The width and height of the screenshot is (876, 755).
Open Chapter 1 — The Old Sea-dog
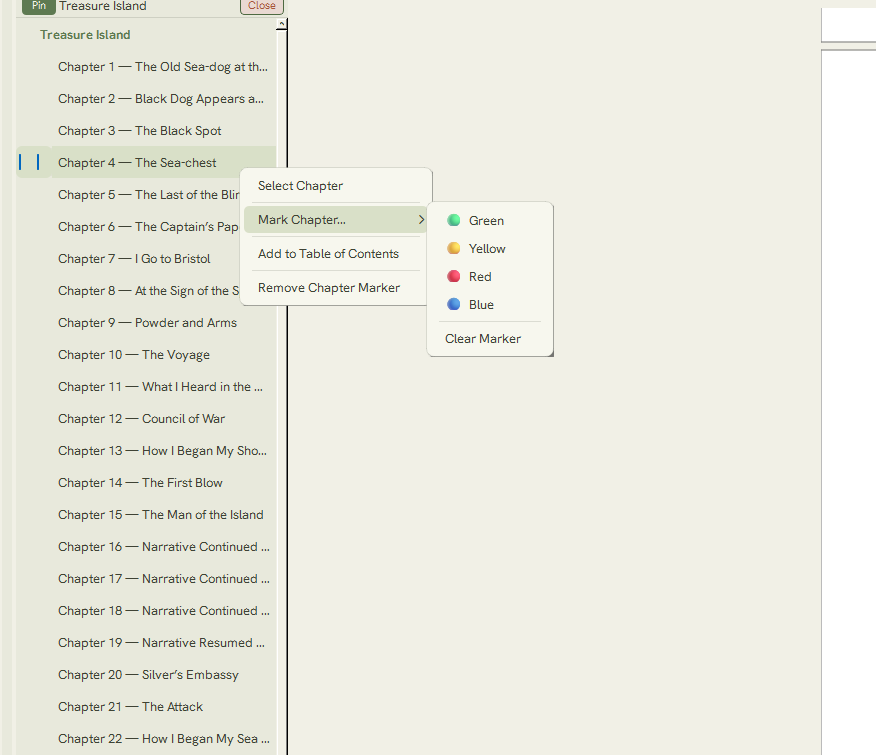point(163,67)
